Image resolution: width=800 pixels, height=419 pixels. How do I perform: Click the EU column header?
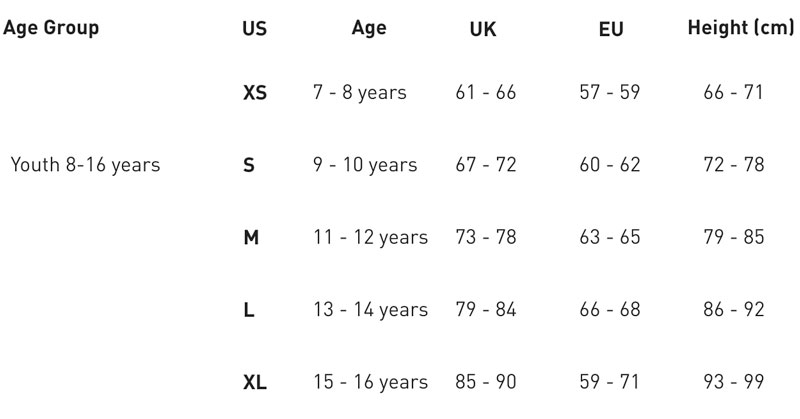tap(611, 30)
